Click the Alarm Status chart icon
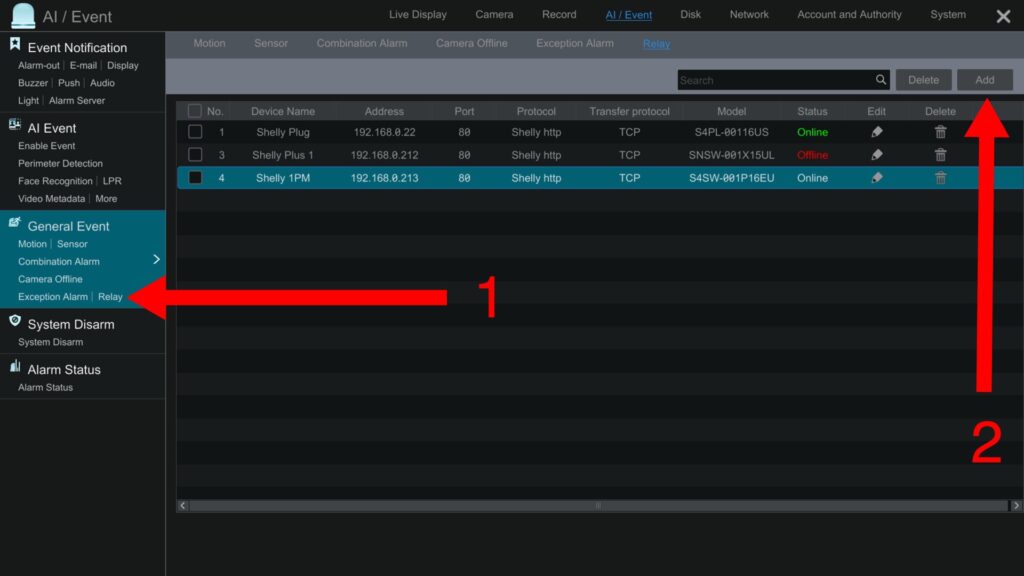The height and width of the screenshot is (576, 1024). pos(14,366)
